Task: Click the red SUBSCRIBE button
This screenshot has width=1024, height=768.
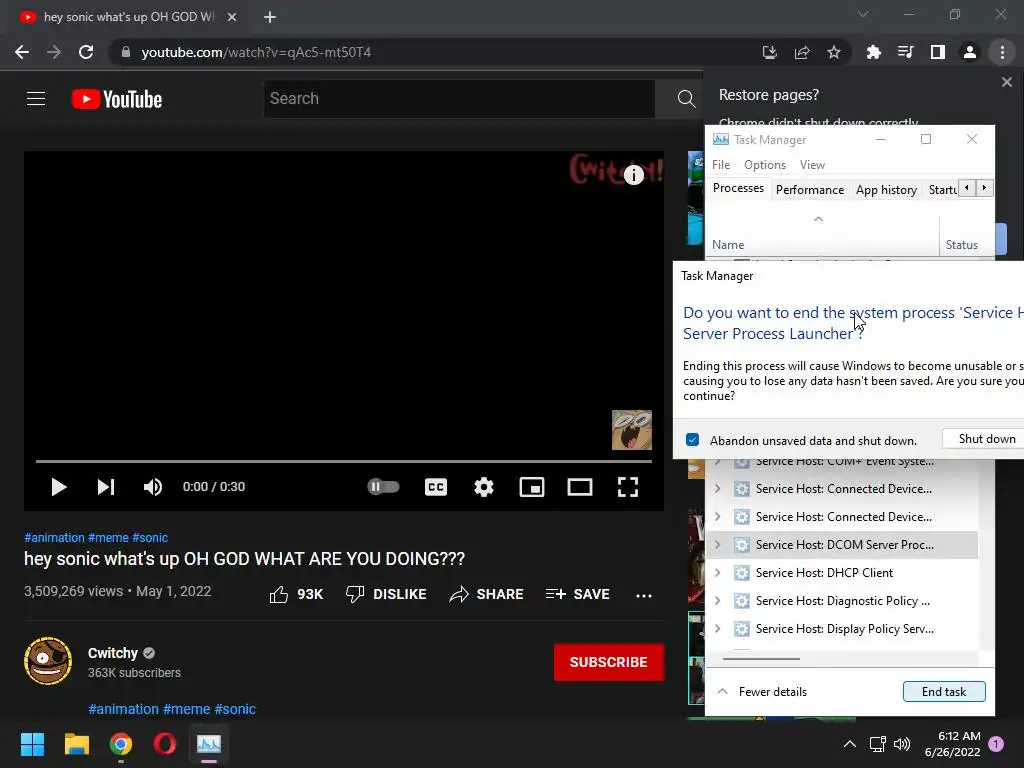Action: click(x=609, y=662)
